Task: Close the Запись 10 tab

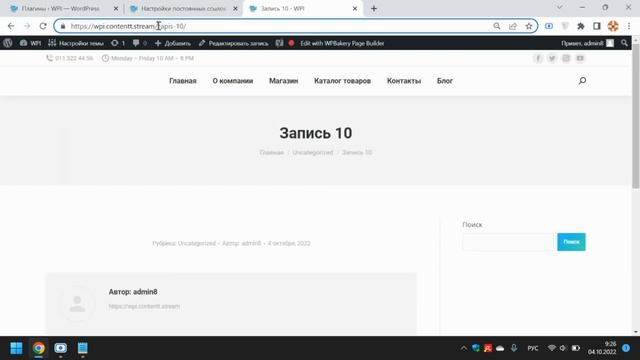Action: tap(355, 9)
